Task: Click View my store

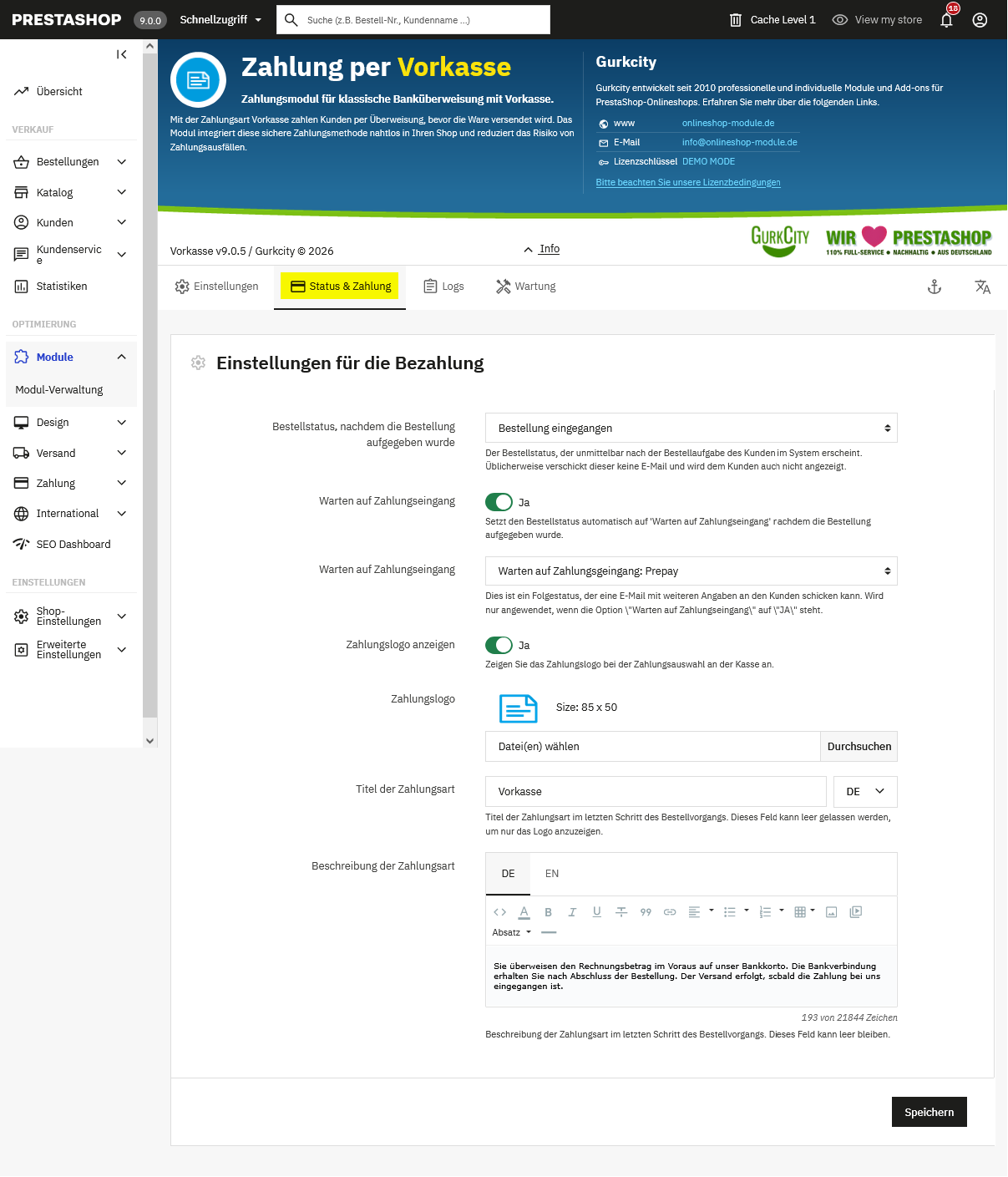Action: [878, 20]
